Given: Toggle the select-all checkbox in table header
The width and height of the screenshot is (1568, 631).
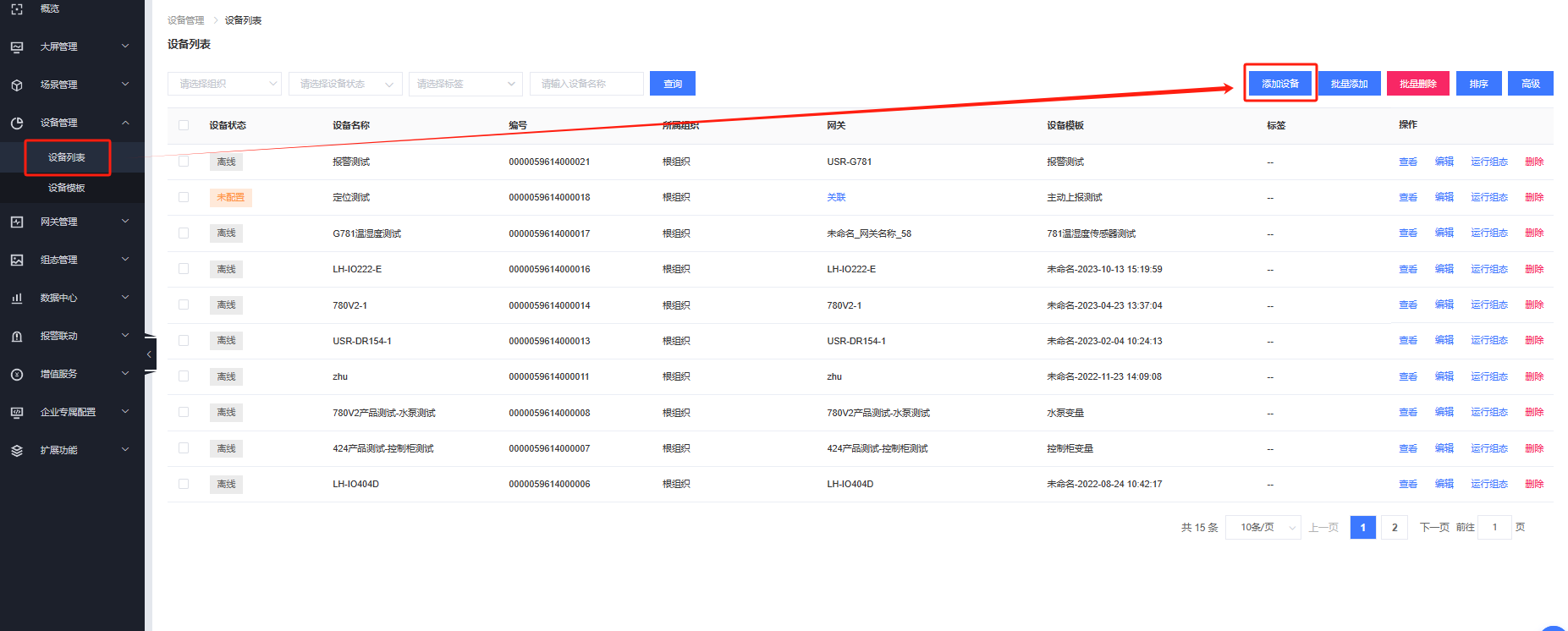Looking at the screenshot, I should pos(184,125).
